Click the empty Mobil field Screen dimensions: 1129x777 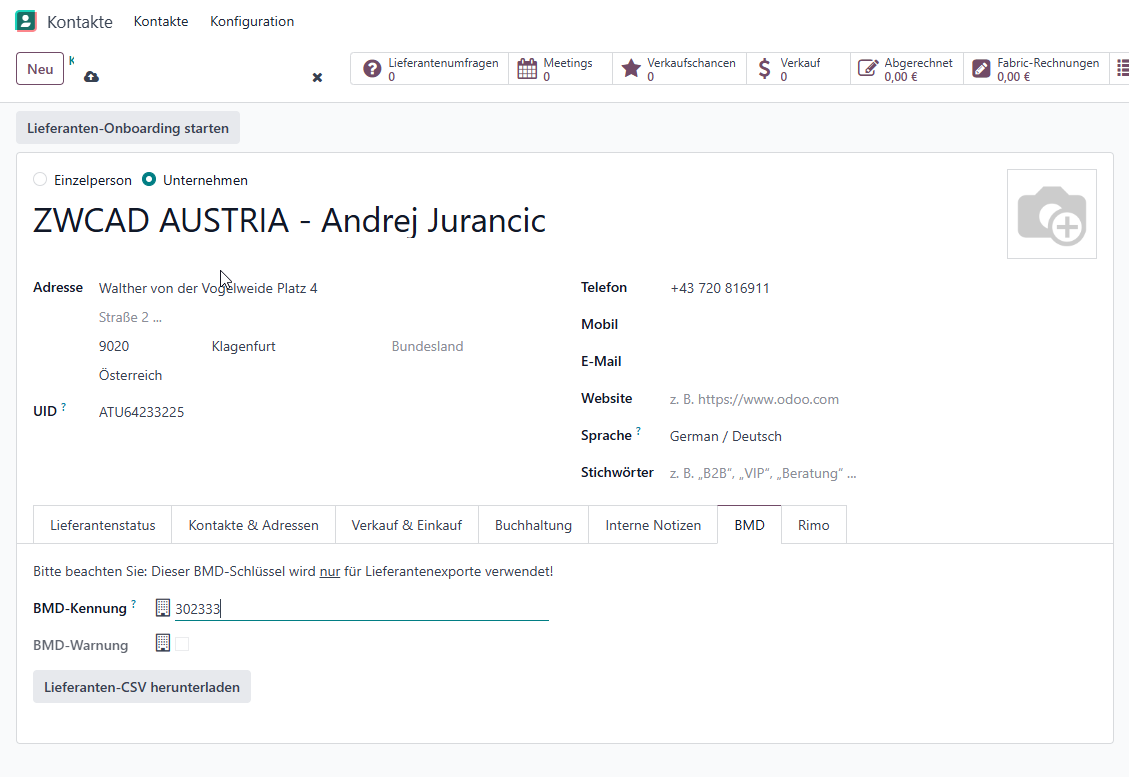pos(883,325)
